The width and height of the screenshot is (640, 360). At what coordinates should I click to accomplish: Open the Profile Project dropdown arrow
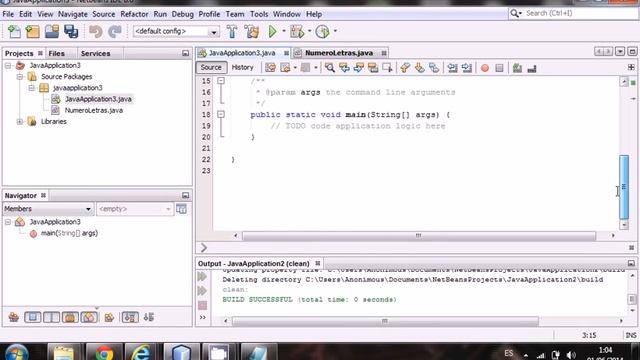pos(335,31)
